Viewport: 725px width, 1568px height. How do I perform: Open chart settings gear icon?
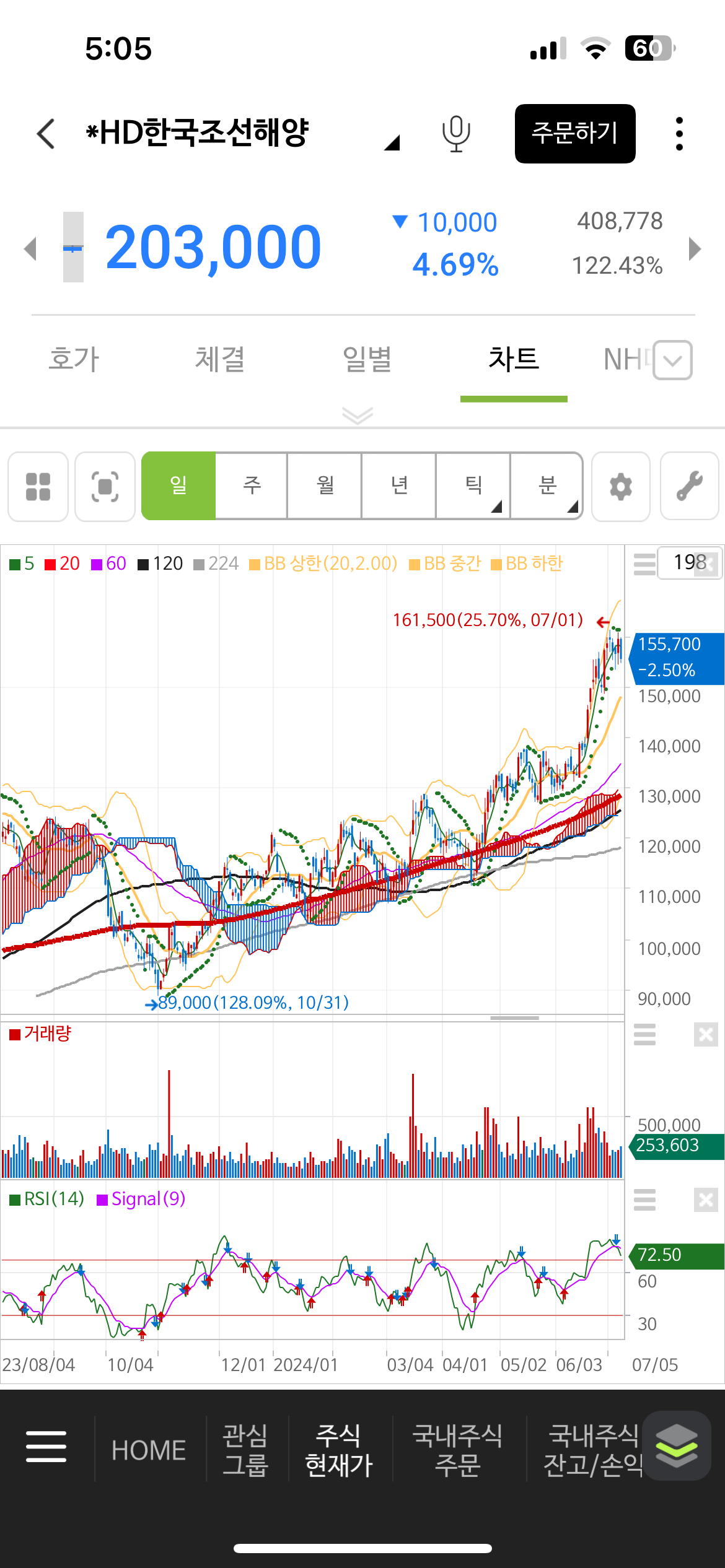click(621, 487)
